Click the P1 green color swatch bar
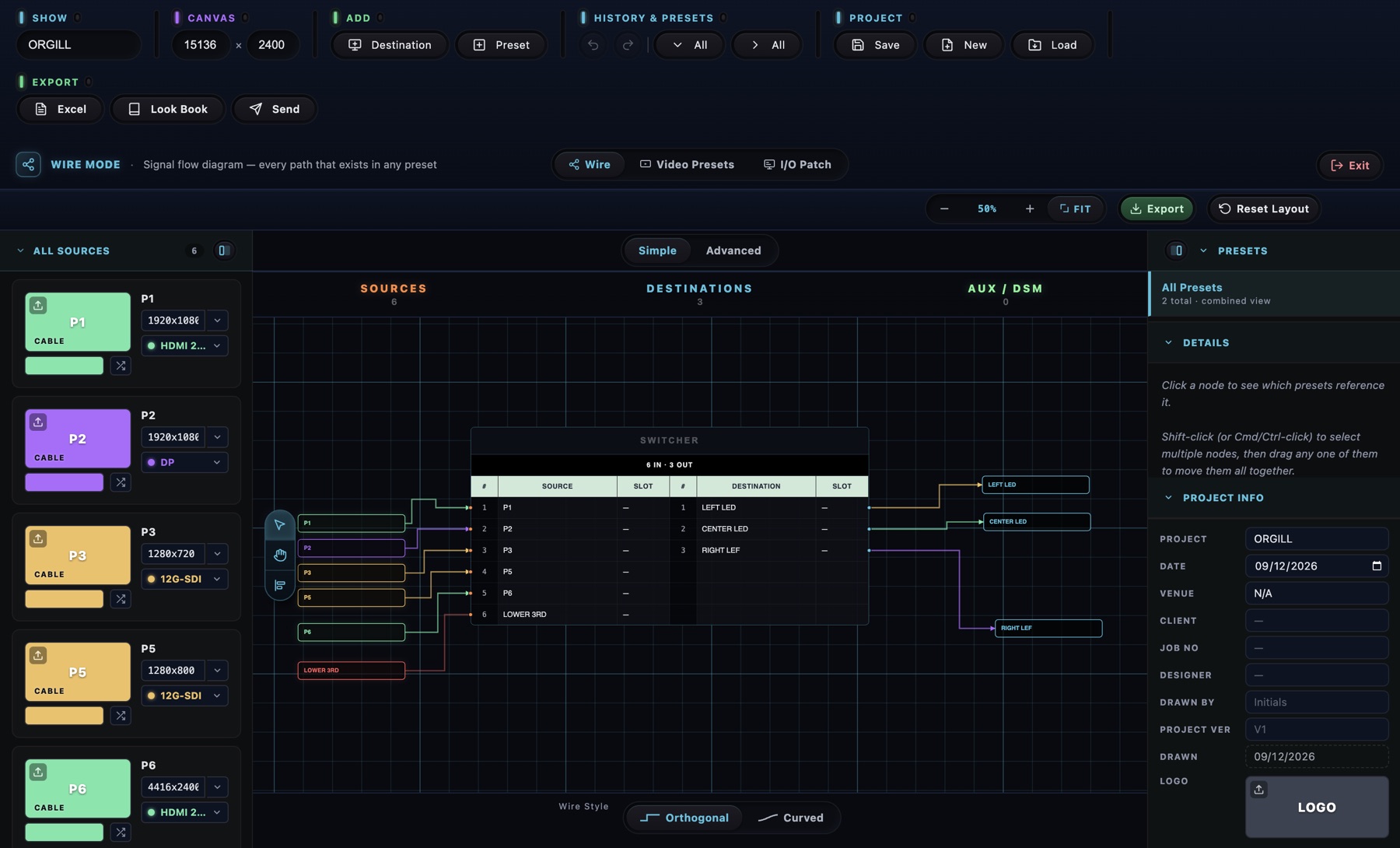This screenshot has height=848, width=1400. [64, 366]
